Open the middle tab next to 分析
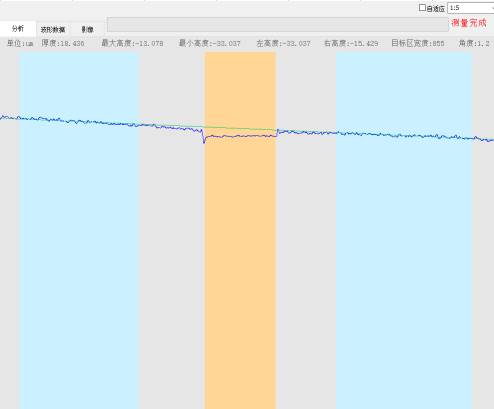 pos(53,29)
